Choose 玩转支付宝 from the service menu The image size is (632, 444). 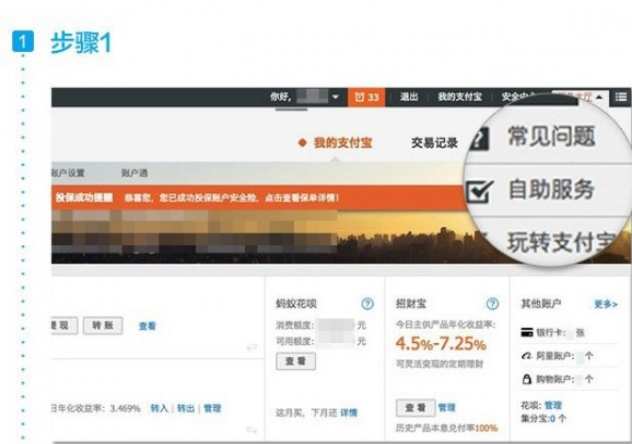click(x=562, y=242)
